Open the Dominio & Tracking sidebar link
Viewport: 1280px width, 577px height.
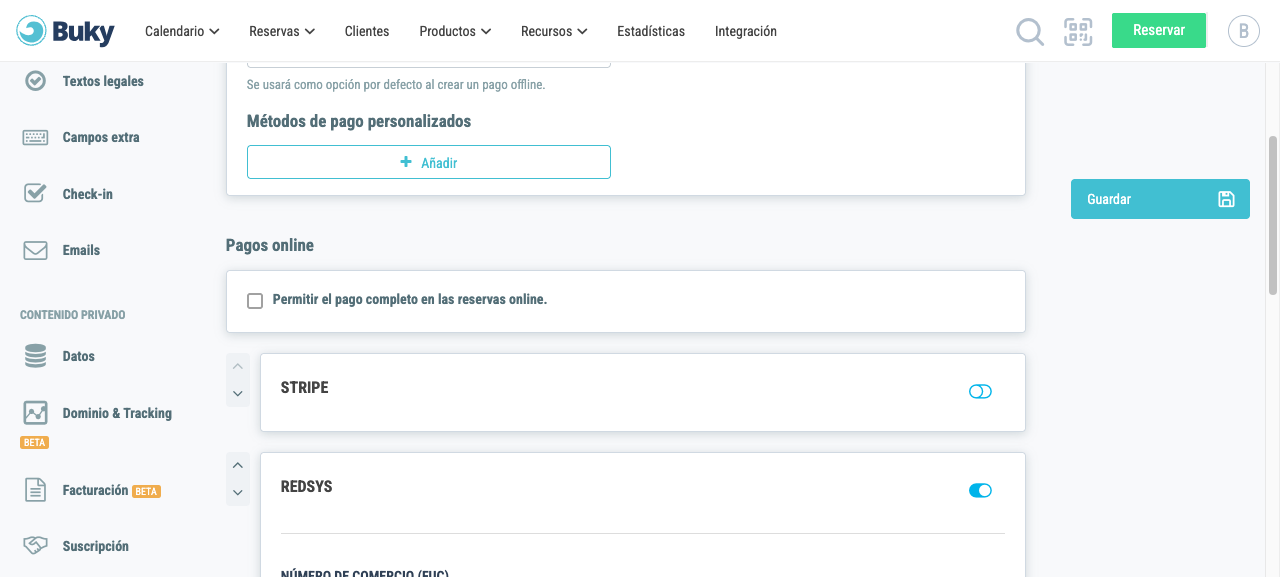pyautogui.click(x=117, y=413)
